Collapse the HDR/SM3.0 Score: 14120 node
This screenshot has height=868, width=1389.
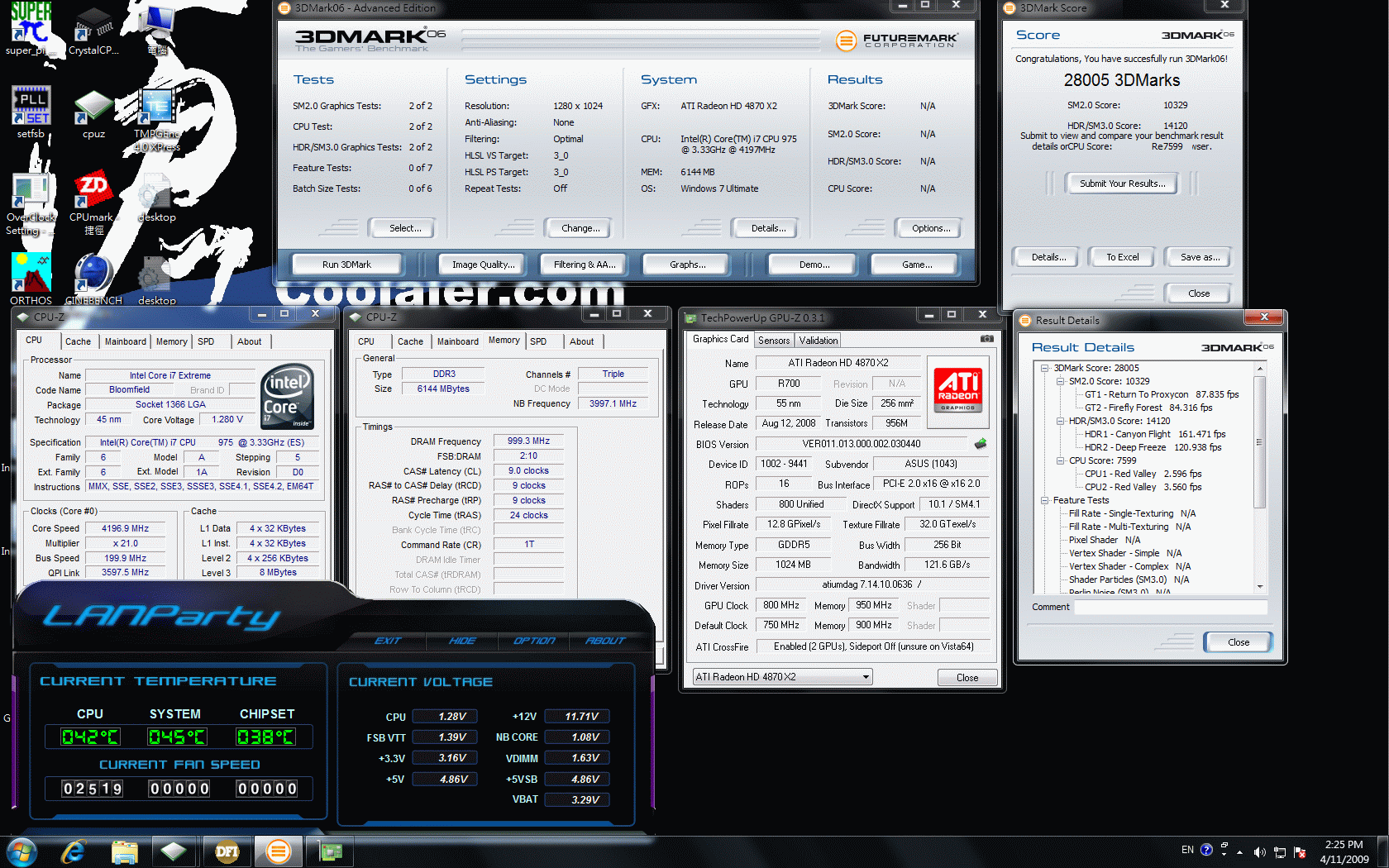pyautogui.click(x=1060, y=421)
